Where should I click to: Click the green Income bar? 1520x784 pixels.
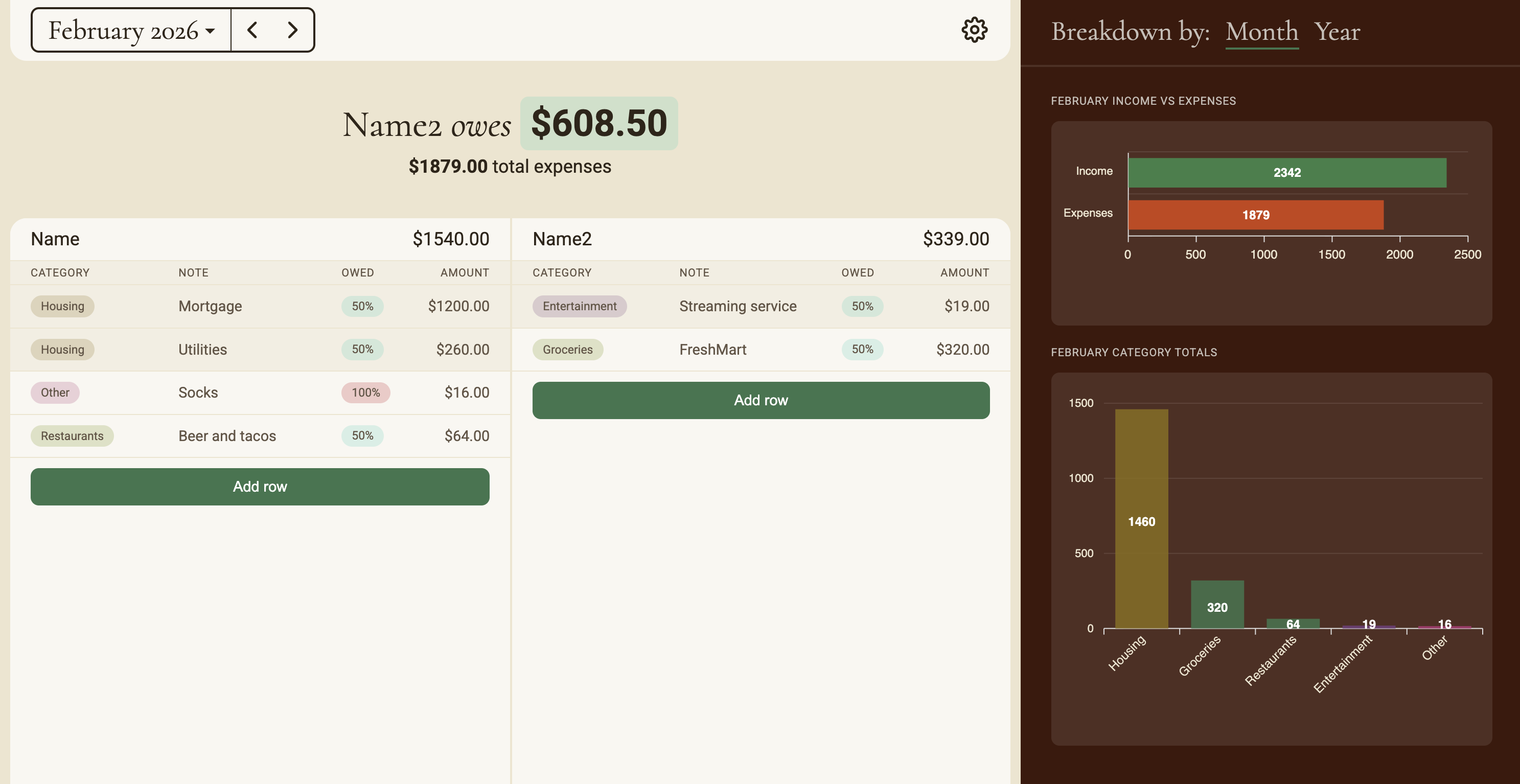coord(1286,173)
